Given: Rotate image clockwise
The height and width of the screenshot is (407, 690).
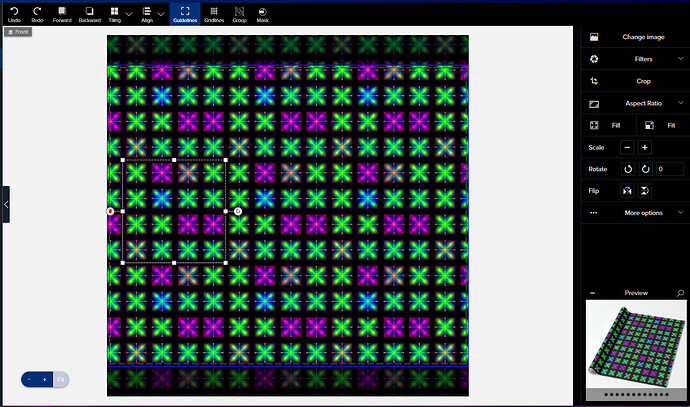Looking at the screenshot, I should coord(646,169).
